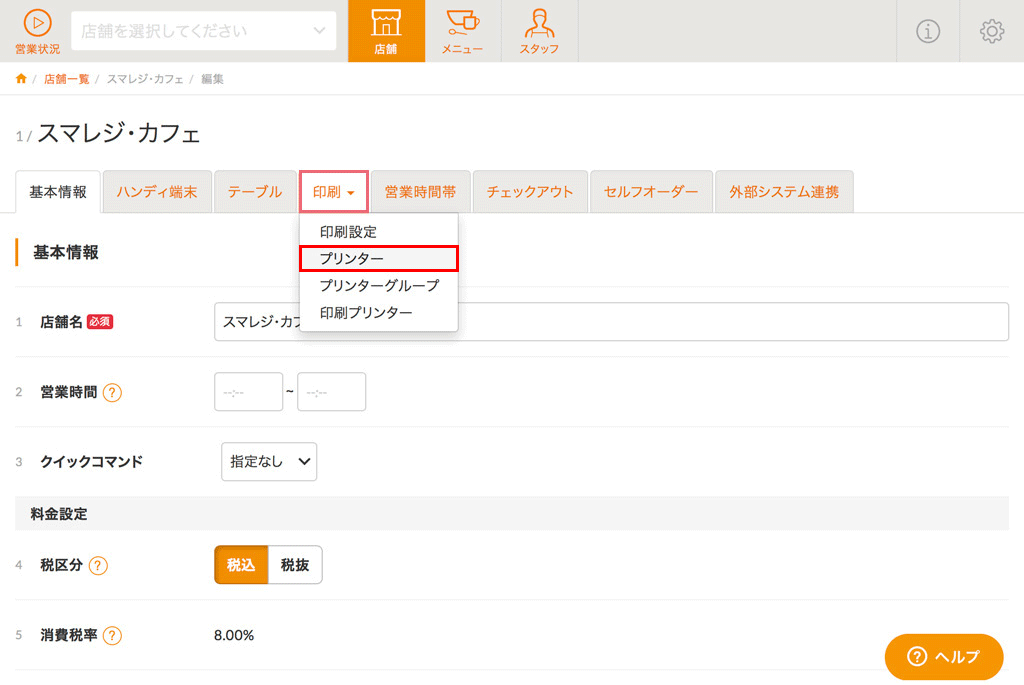Open the チェックアウト tab
The height and width of the screenshot is (685, 1024).
point(530,192)
